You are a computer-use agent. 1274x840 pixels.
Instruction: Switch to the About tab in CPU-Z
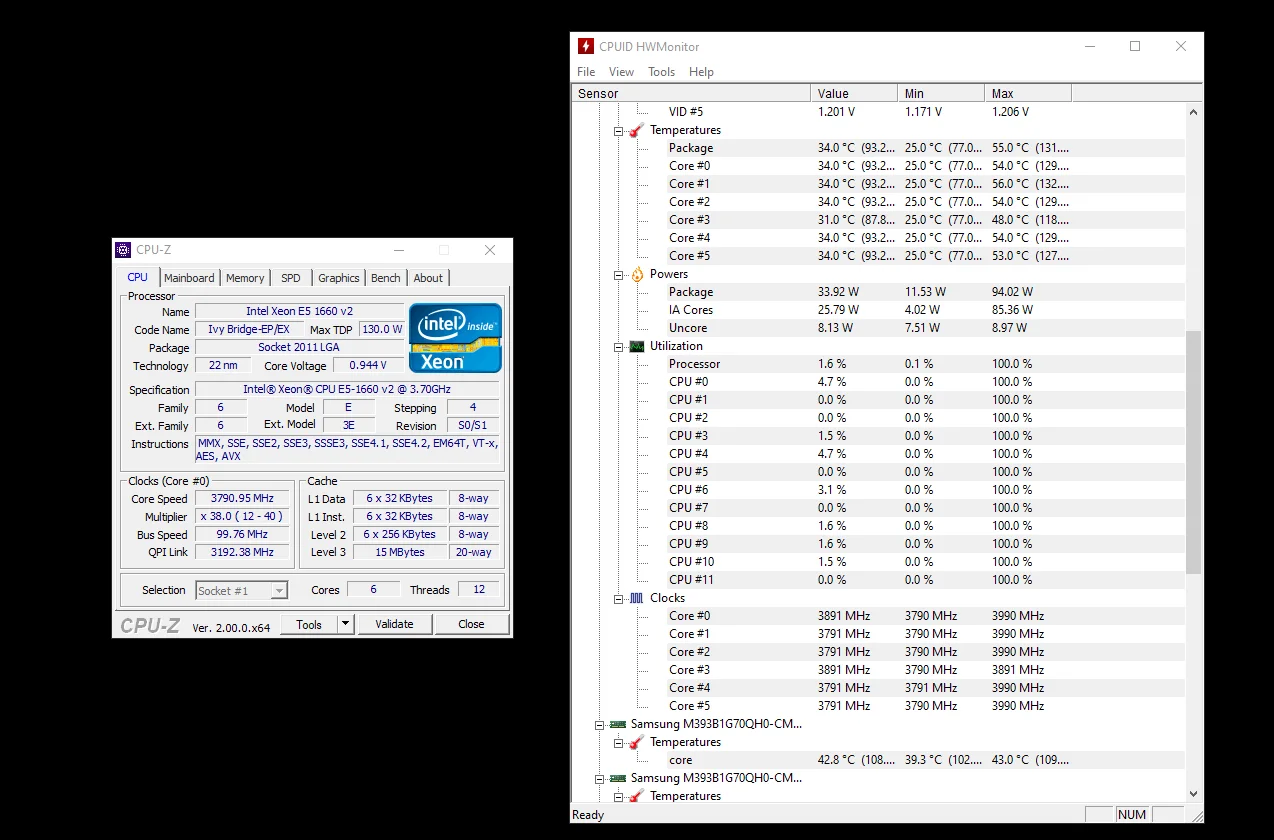428,278
